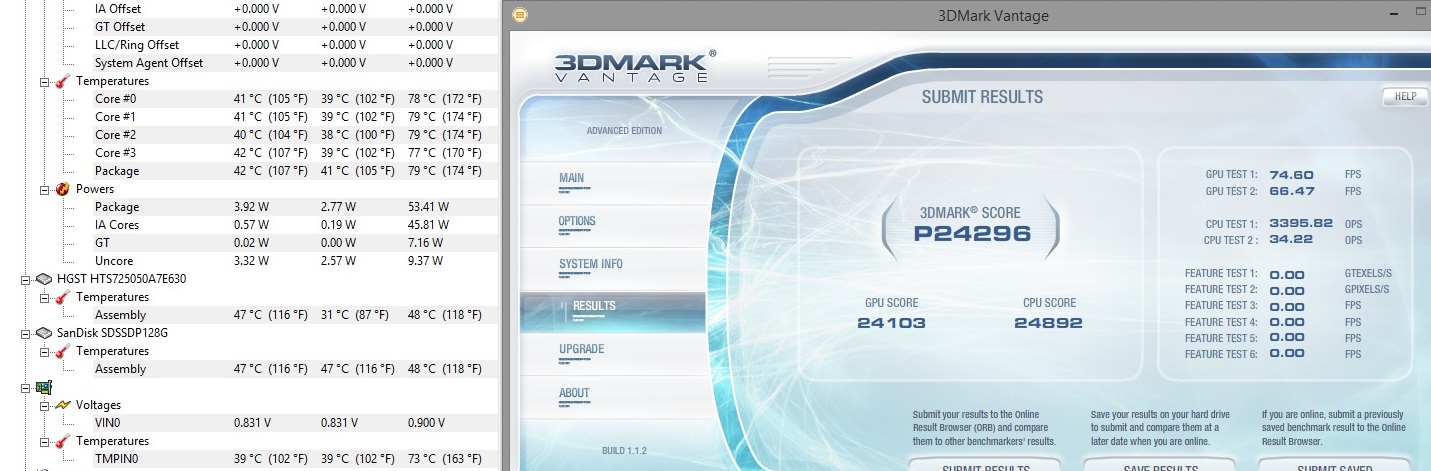
Task: Click the SUBMIT RESULTS button
Action: coord(985,464)
